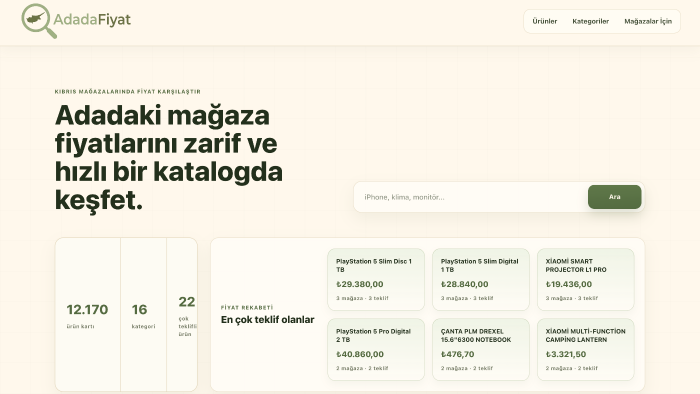Click the En çok teklif olanlar heading
The width and height of the screenshot is (700, 394).
[267, 319]
